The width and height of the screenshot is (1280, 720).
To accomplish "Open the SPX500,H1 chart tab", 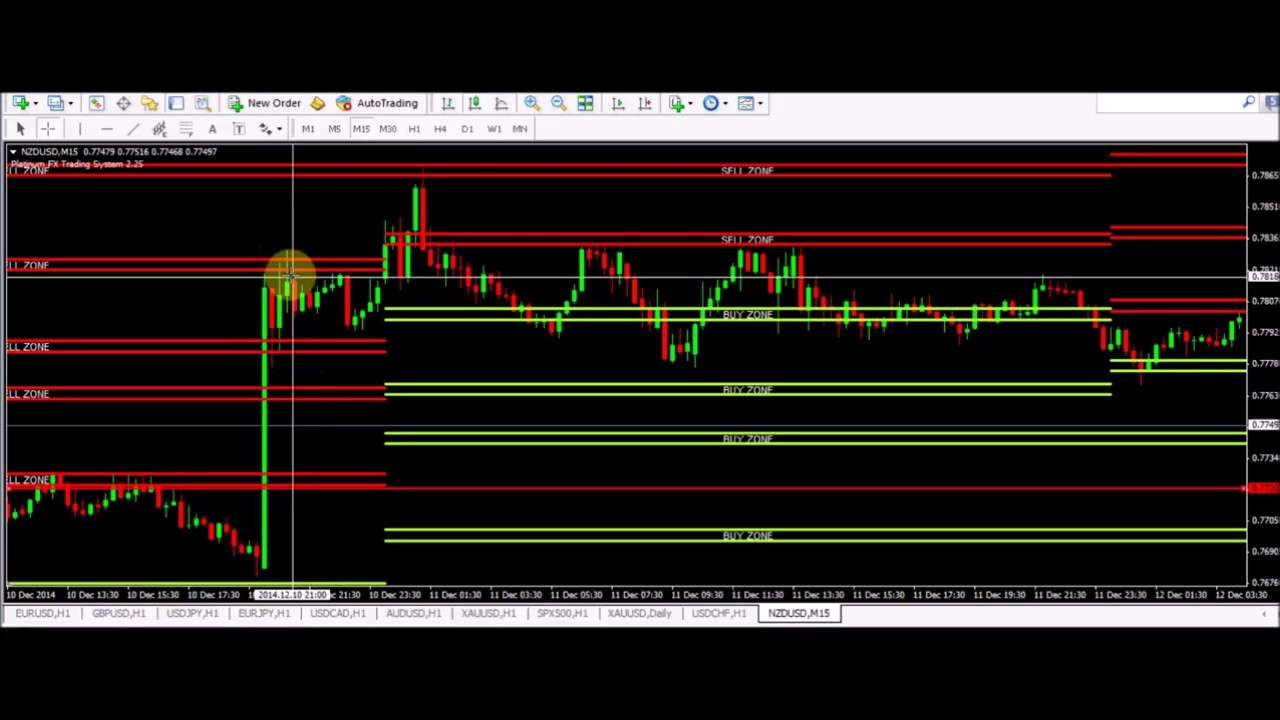I will 562,613.
